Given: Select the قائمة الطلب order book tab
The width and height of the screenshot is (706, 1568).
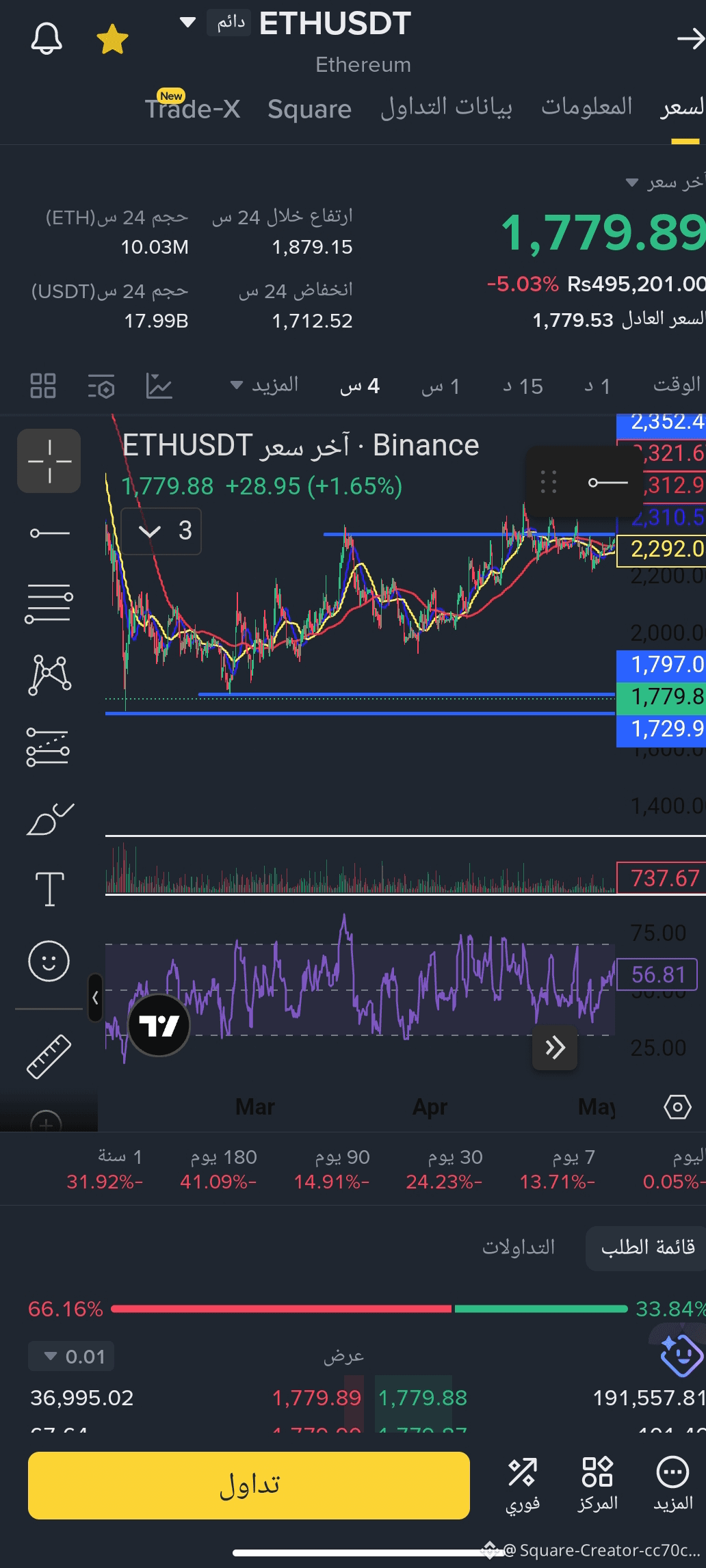Looking at the screenshot, I should [x=646, y=1247].
